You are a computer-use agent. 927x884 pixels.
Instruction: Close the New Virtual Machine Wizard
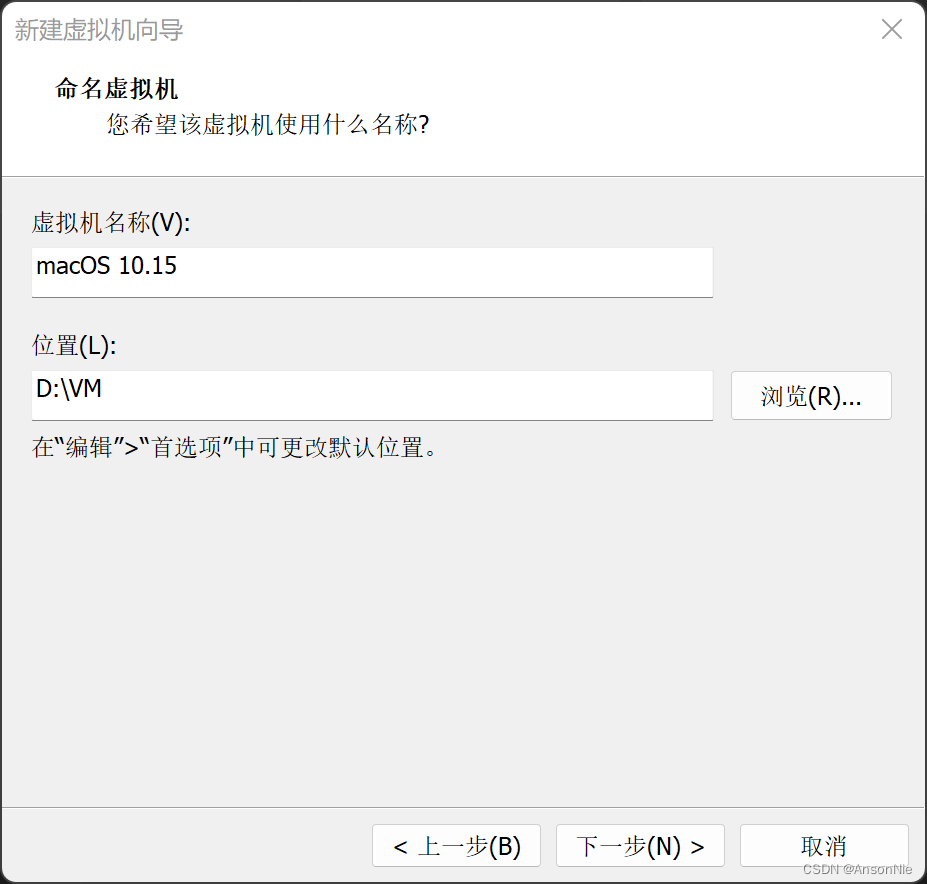[890, 29]
